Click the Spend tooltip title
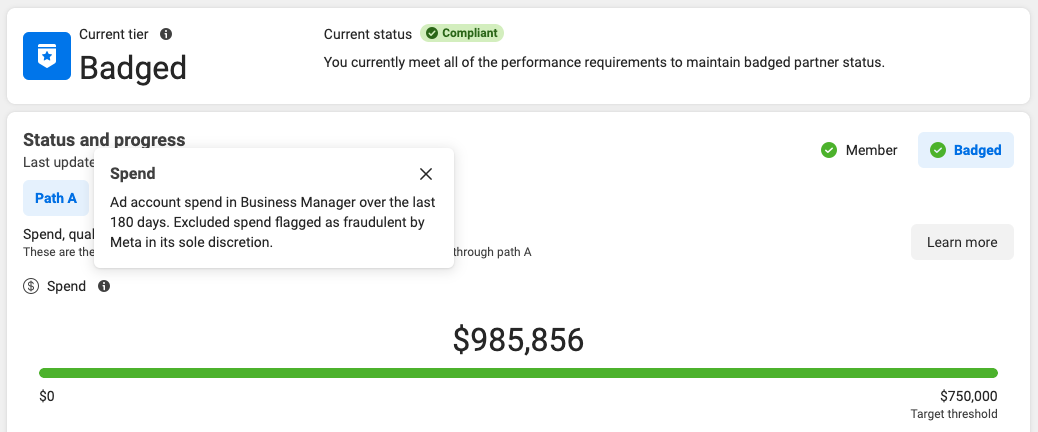 tap(132, 174)
